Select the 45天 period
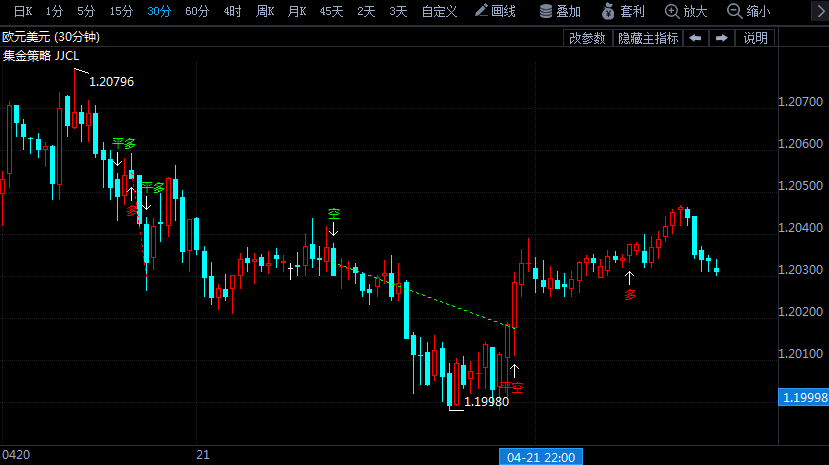The width and height of the screenshot is (829, 465). [331, 11]
